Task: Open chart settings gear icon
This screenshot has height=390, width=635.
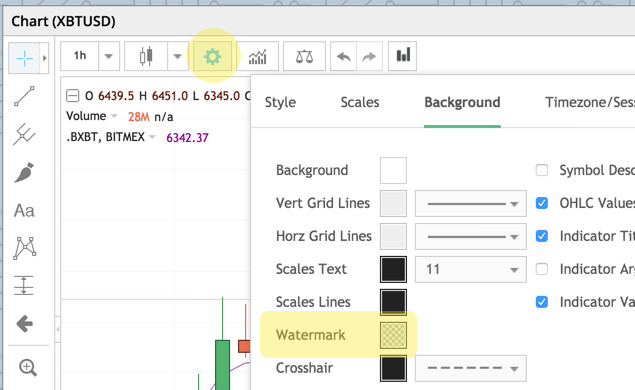Action: click(212, 56)
